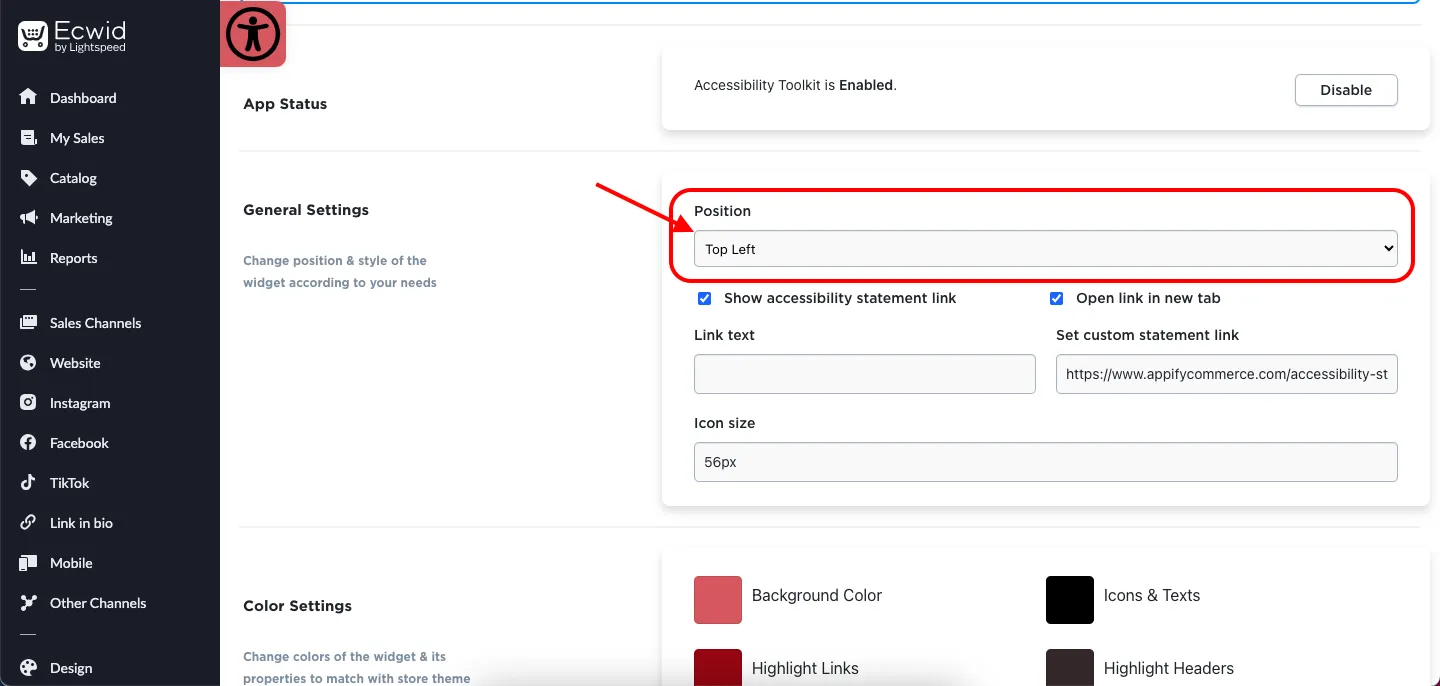The width and height of the screenshot is (1440, 686).
Task: Click the General Settings heading
Action: pos(306,210)
